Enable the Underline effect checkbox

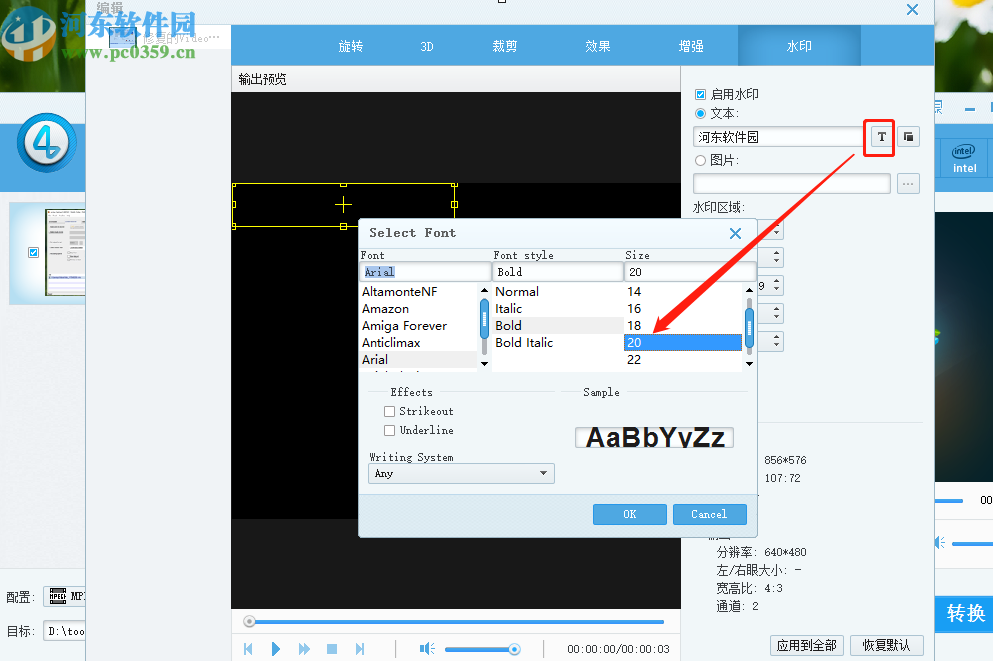[390, 430]
